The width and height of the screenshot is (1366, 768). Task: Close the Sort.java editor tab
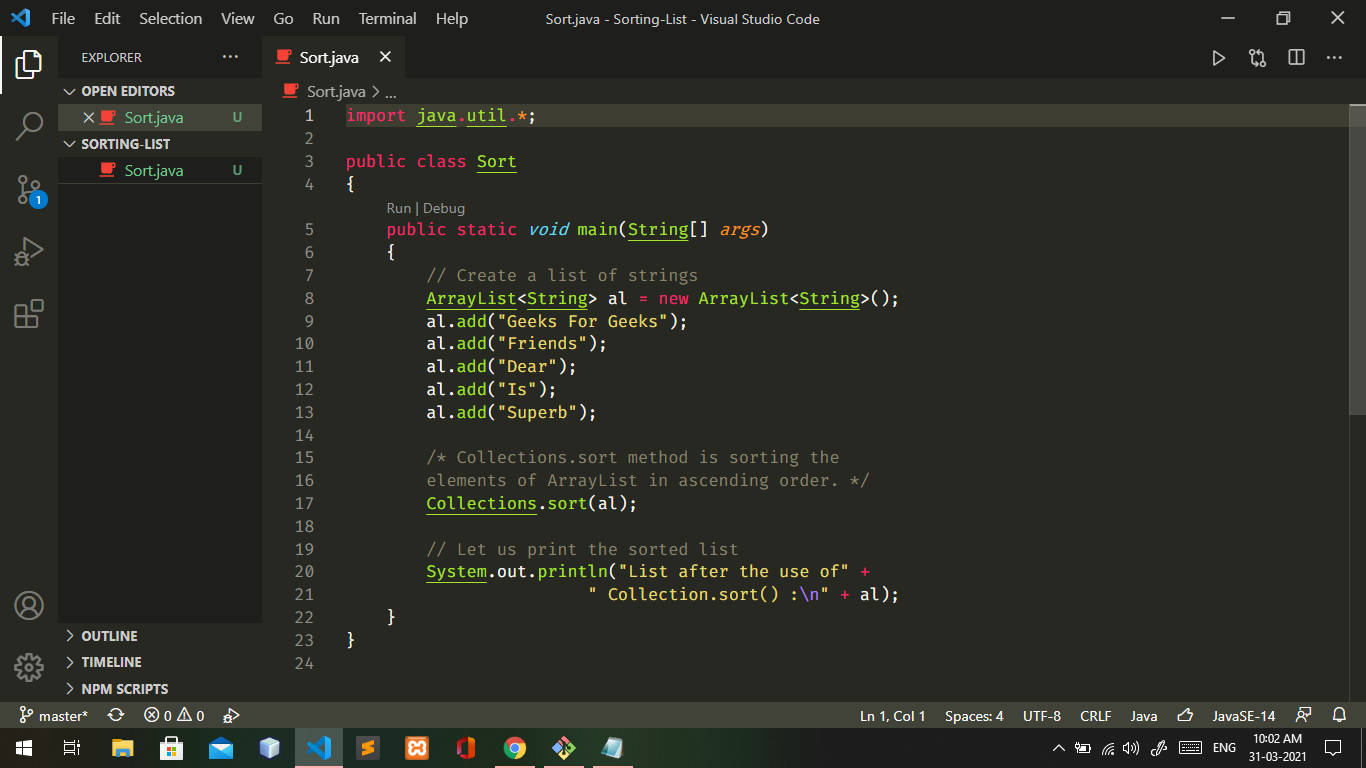[x=386, y=58]
